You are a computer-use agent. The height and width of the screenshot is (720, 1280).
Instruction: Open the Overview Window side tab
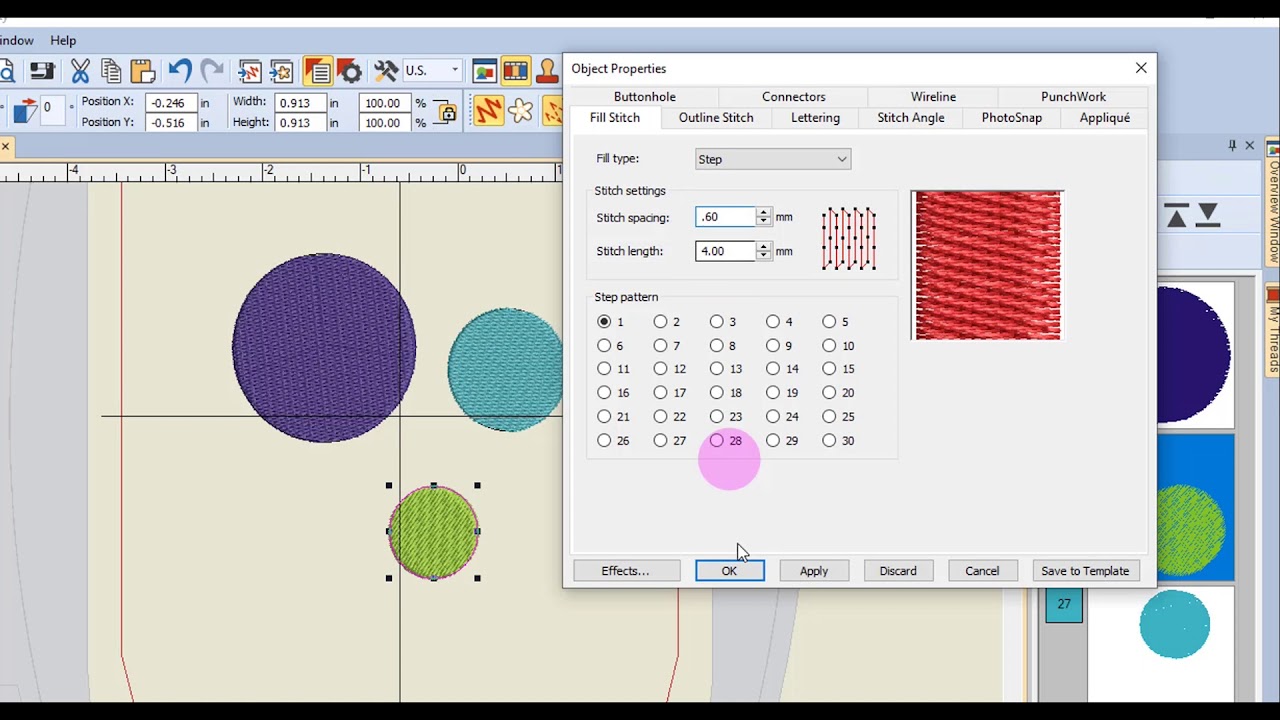click(1273, 202)
